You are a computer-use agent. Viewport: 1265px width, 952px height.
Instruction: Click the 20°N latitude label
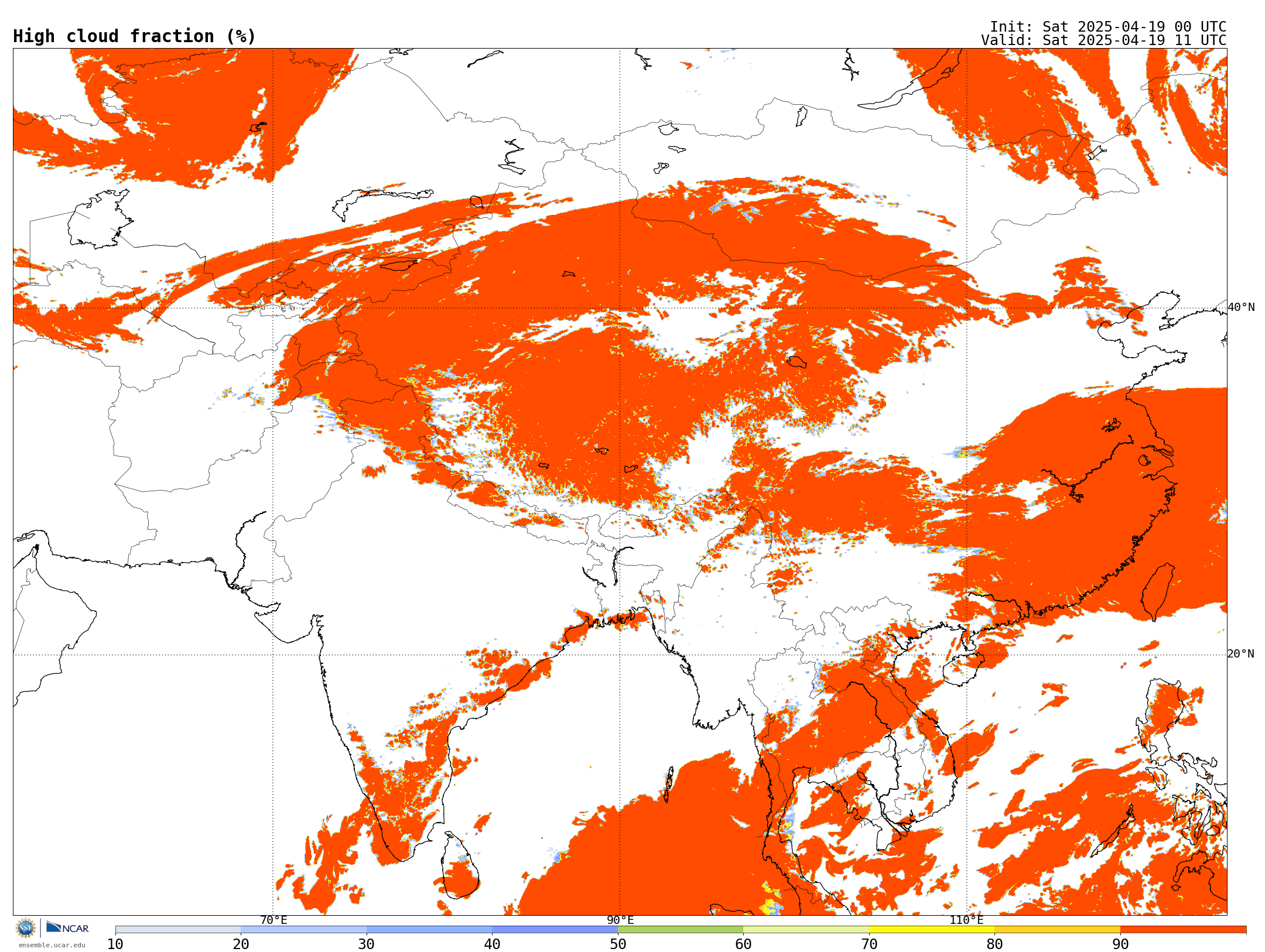[x=1241, y=654]
